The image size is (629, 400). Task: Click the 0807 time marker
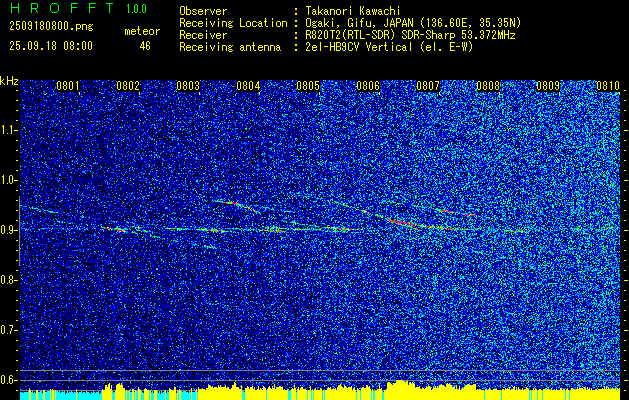click(x=428, y=86)
